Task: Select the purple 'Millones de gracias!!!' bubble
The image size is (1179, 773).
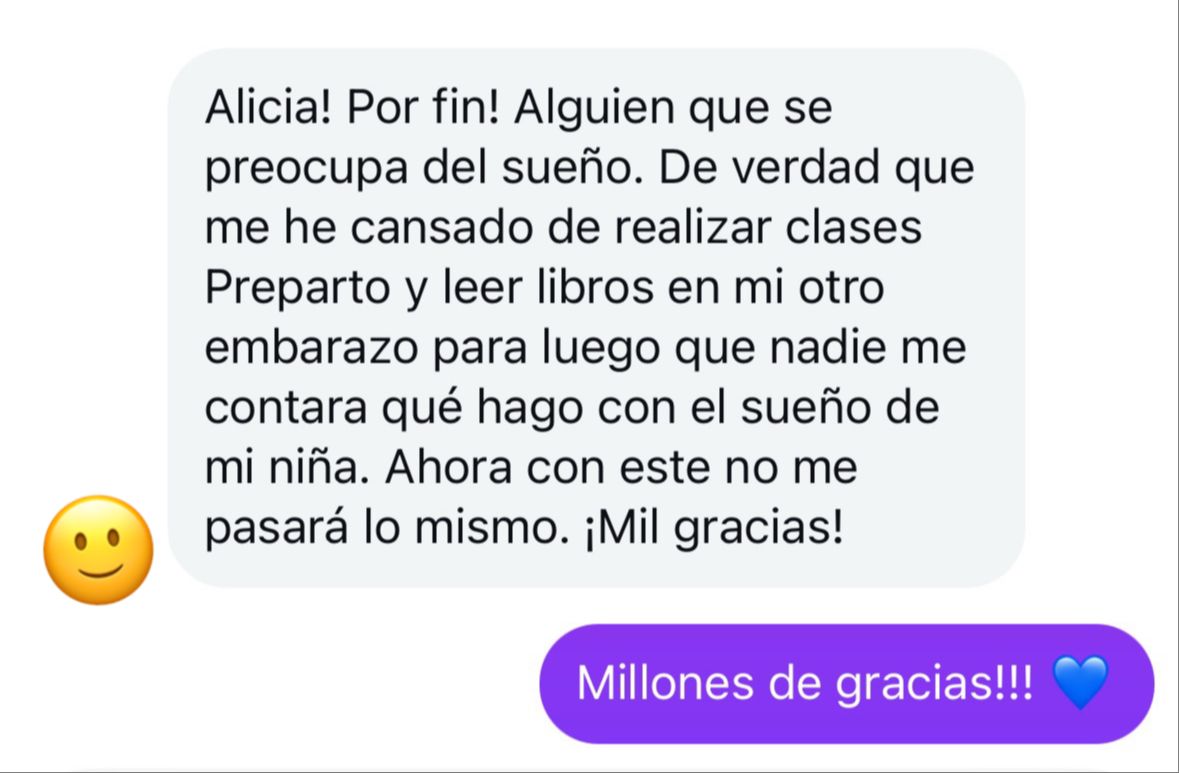Action: 847,684
